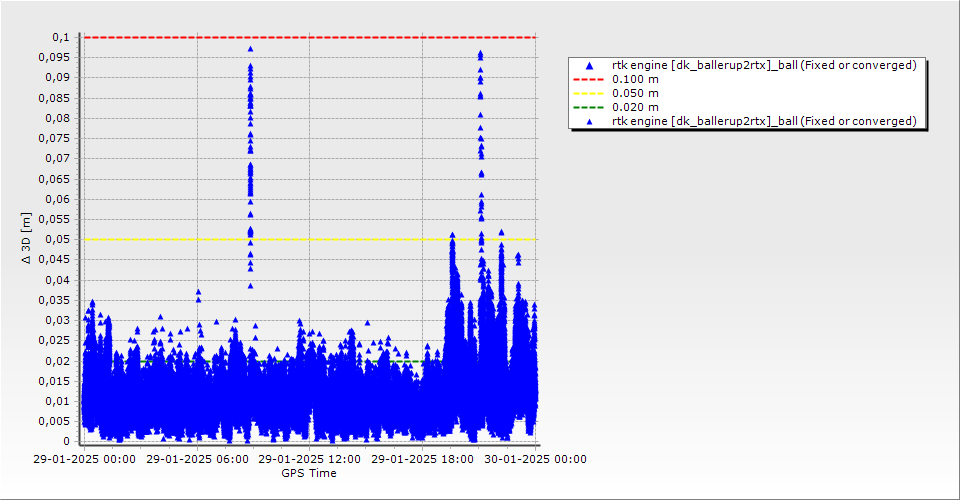Click the 0,035 y-axis tick label
The image size is (960, 500).
tap(54, 300)
